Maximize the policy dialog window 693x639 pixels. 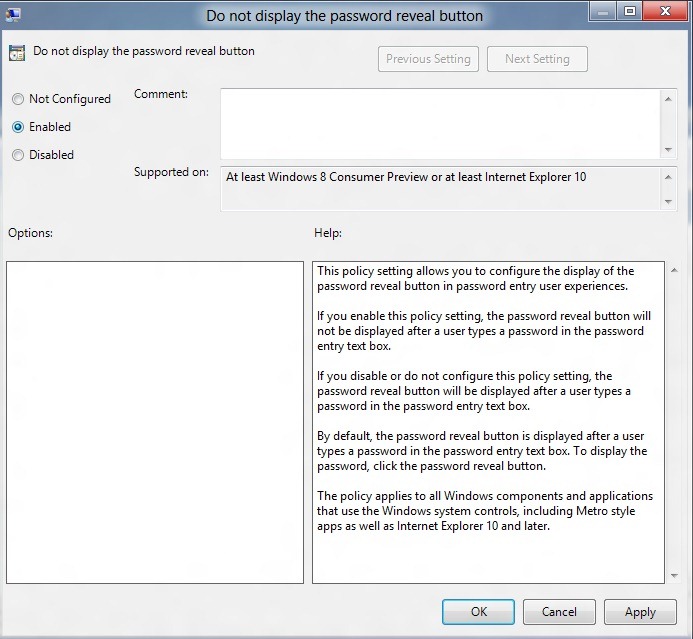[x=630, y=12]
